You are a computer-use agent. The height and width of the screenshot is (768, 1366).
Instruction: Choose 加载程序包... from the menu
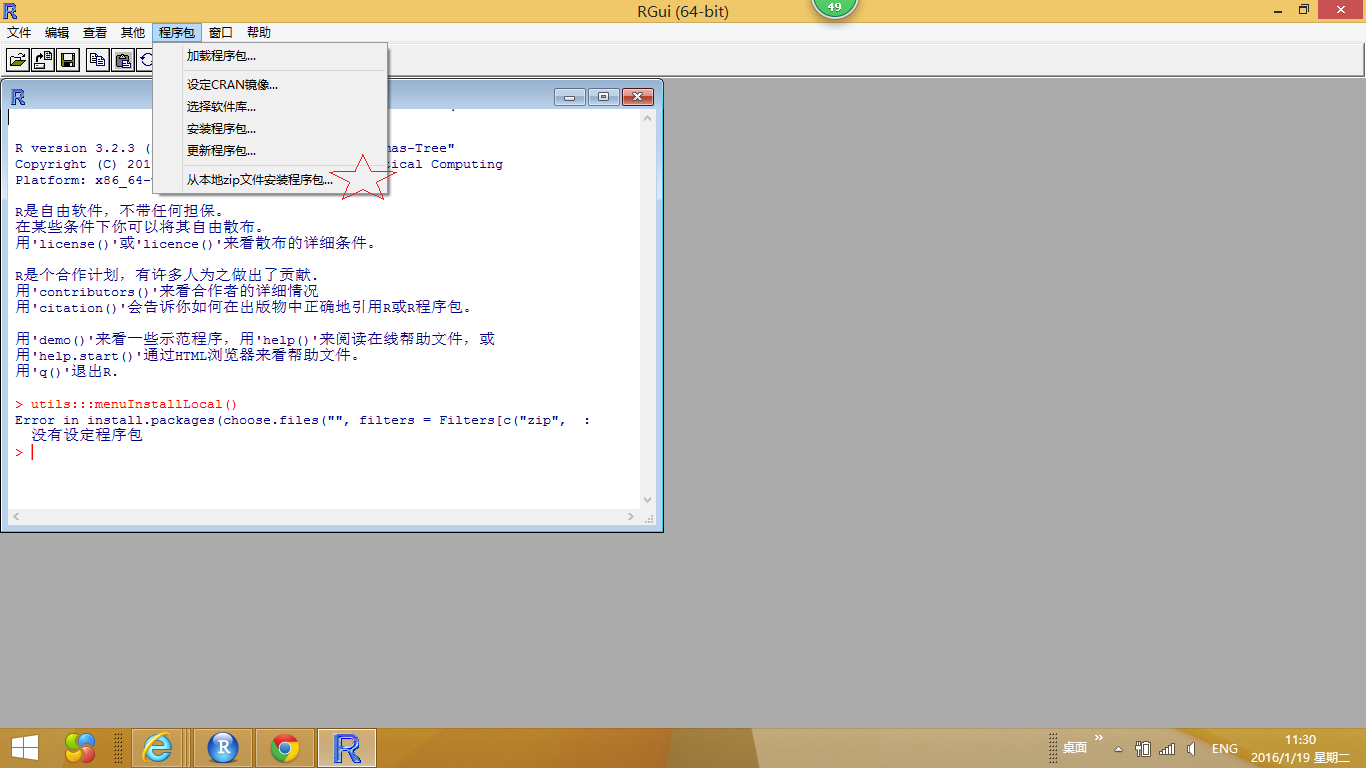[270, 56]
